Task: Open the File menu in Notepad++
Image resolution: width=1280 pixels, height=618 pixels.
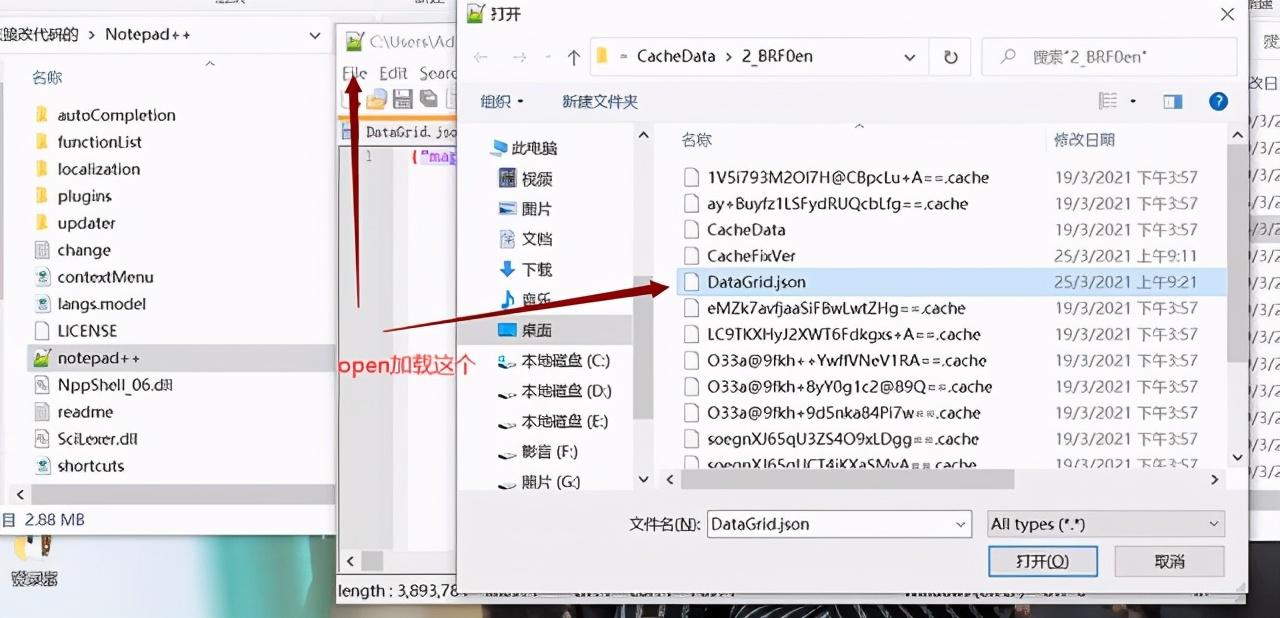Action: (354, 73)
